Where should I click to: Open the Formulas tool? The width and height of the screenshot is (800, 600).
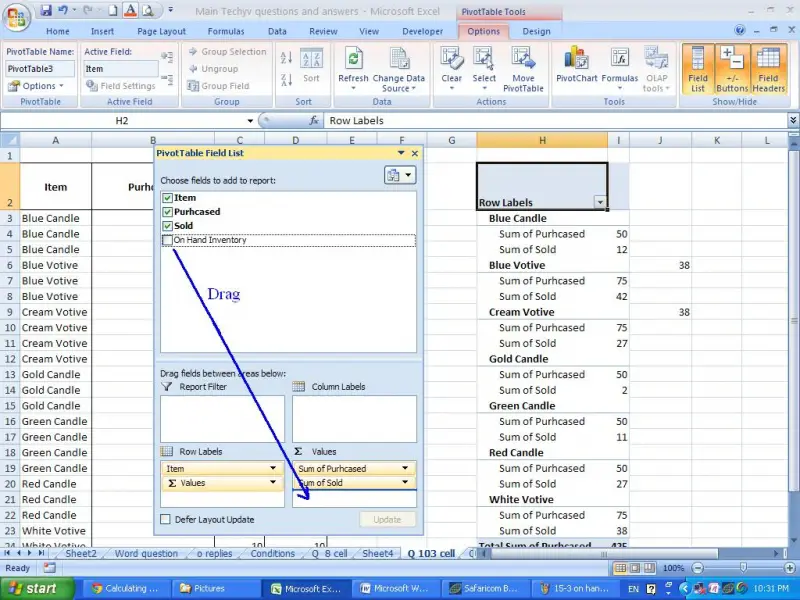coord(619,69)
